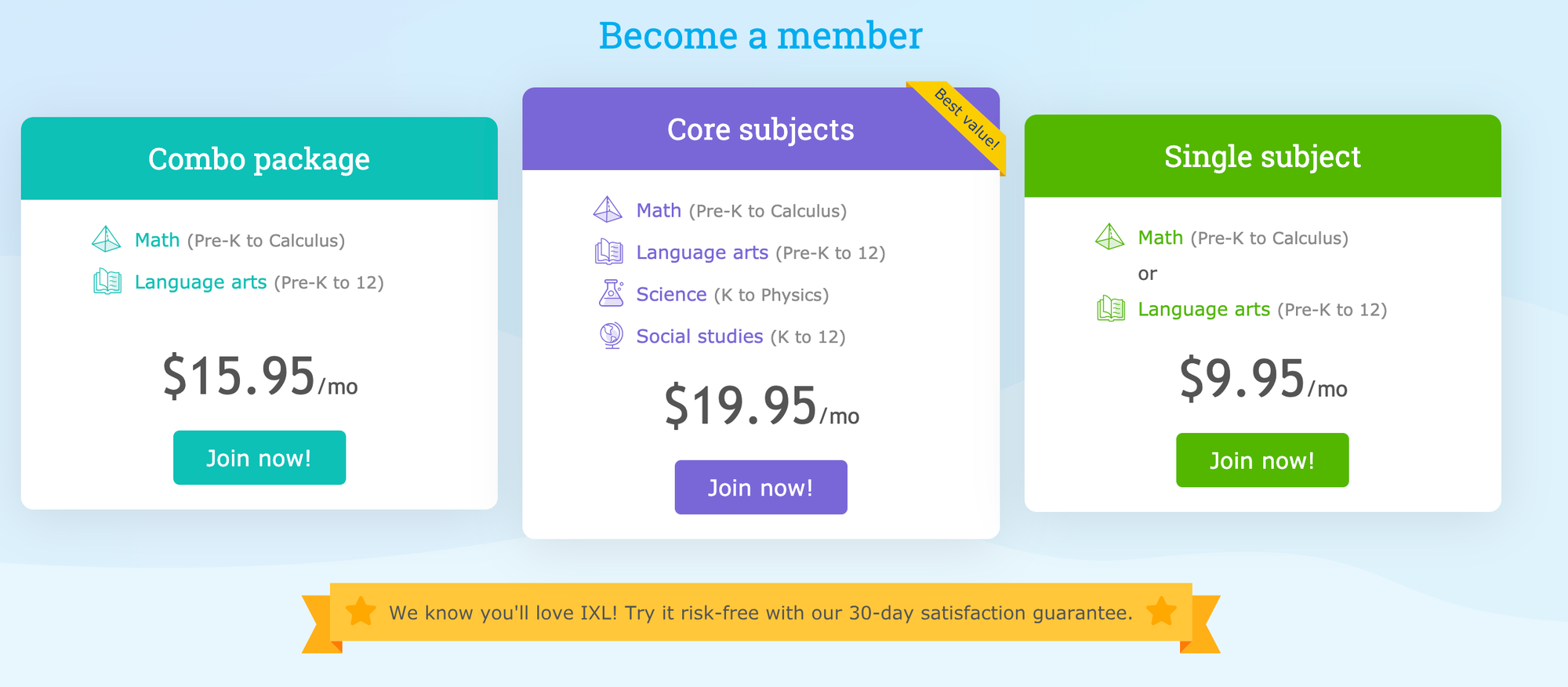Open the Language arts link in Combo package

click(201, 281)
